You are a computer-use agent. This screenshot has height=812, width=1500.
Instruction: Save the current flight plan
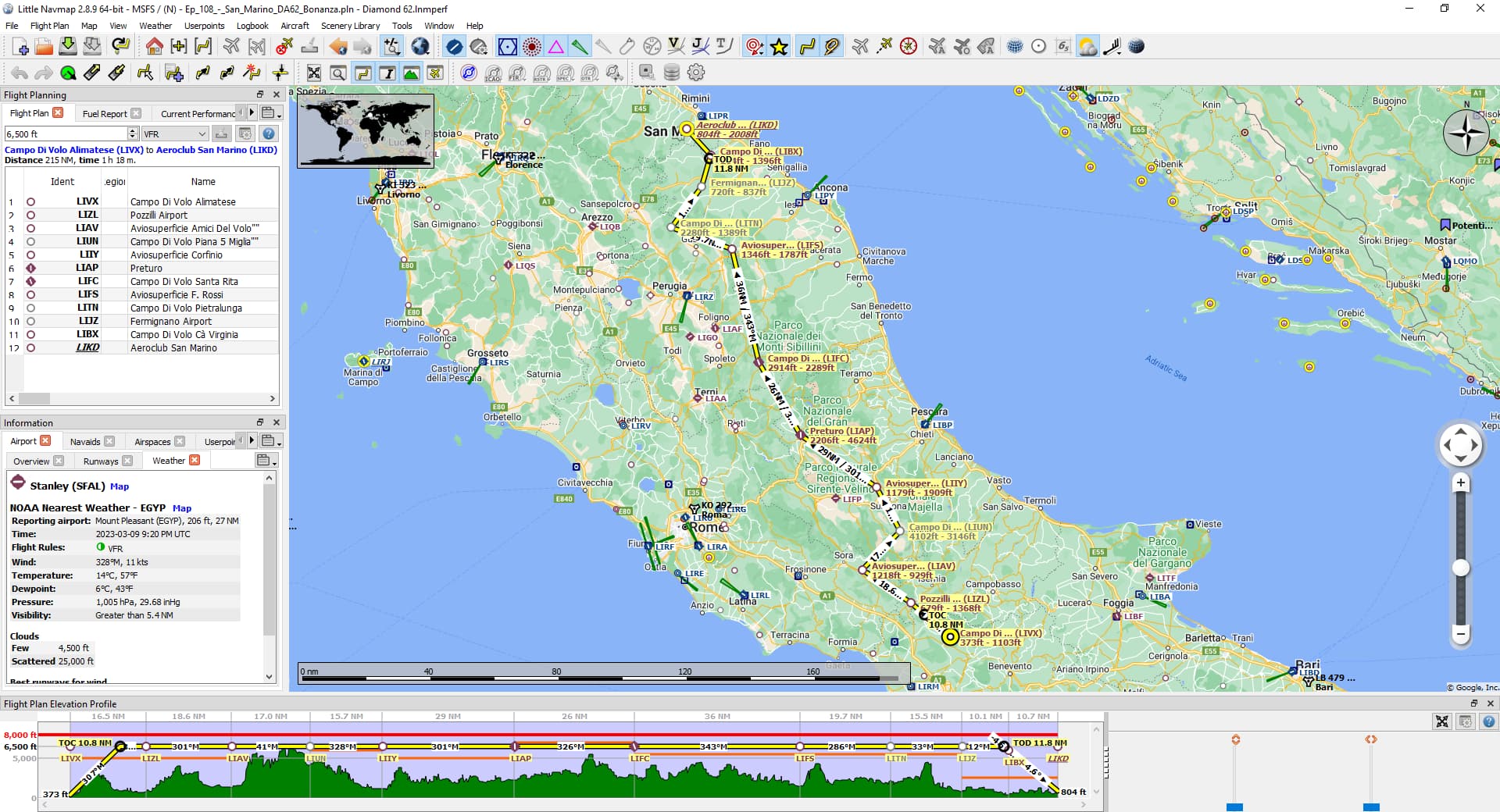point(68,47)
